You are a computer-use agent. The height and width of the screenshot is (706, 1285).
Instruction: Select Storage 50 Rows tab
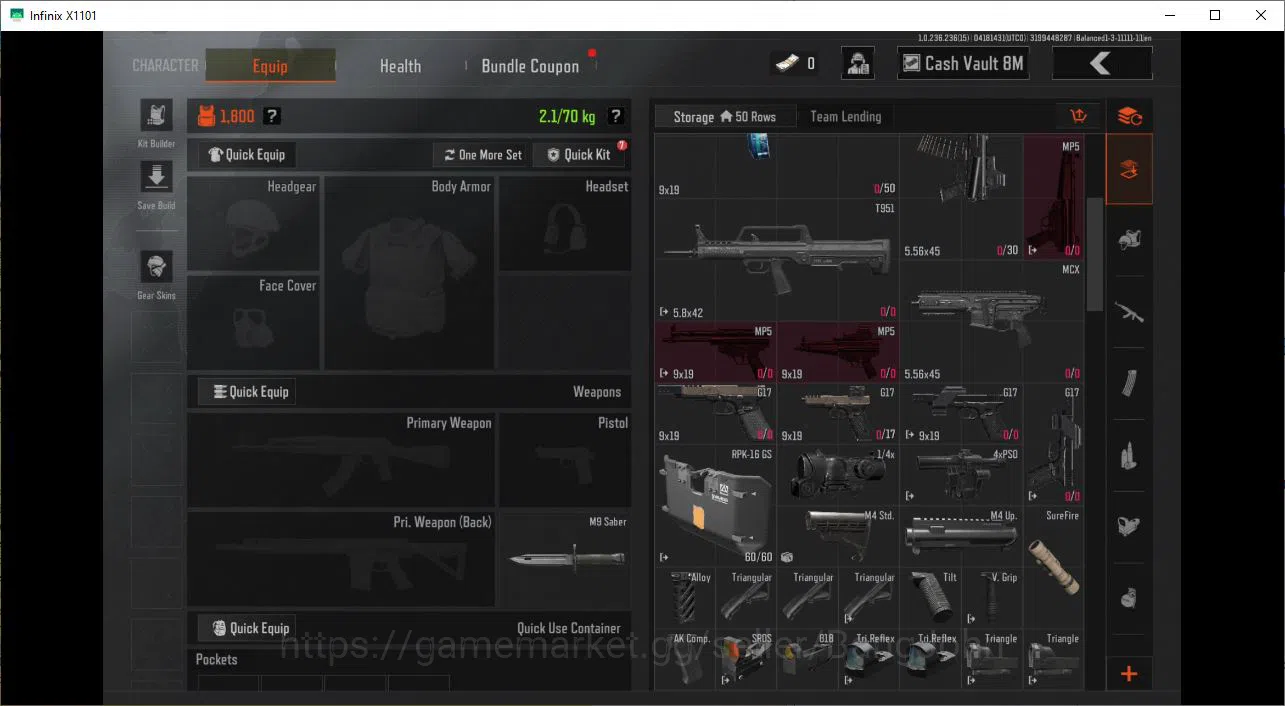tap(725, 116)
